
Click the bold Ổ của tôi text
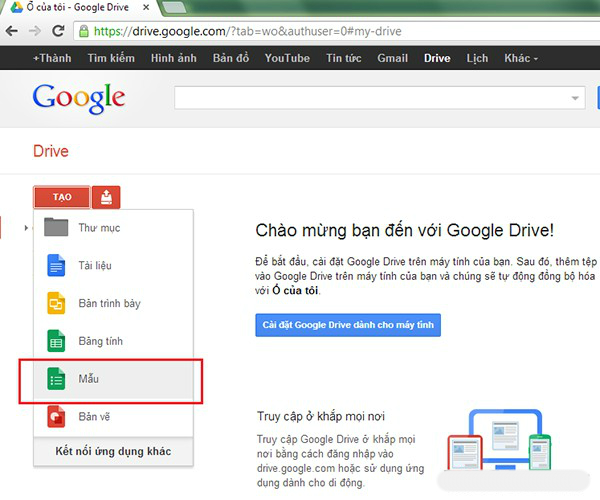tap(295, 290)
